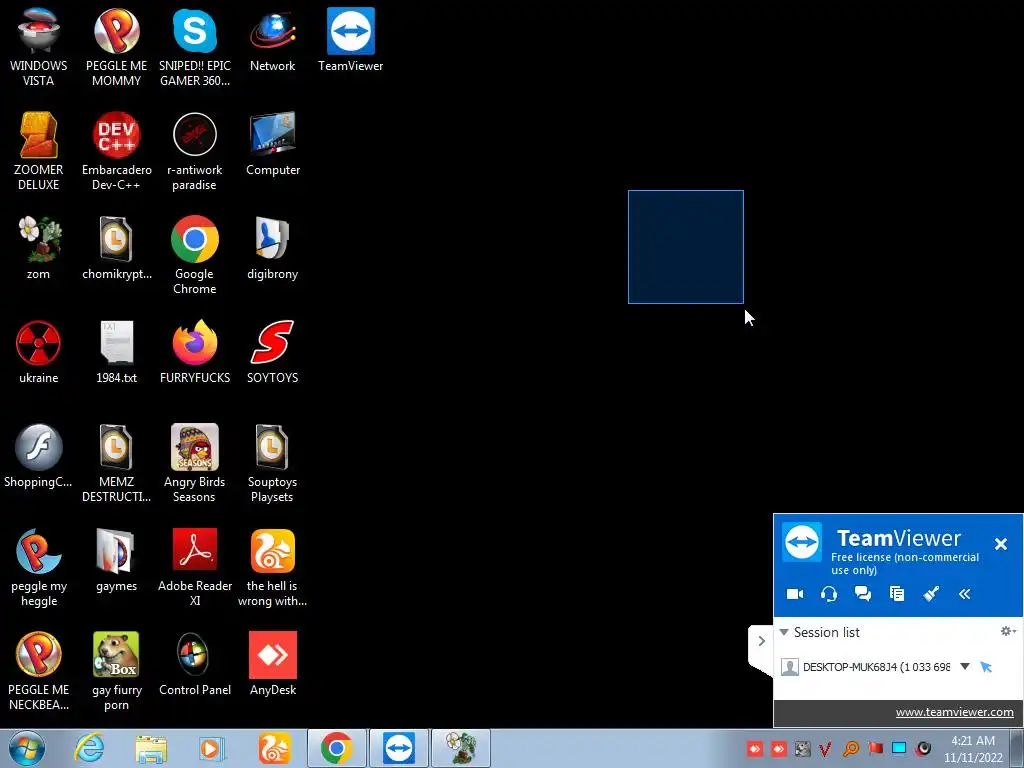Select the gaymes folder icon
The image size is (1024, 768).
116,559
